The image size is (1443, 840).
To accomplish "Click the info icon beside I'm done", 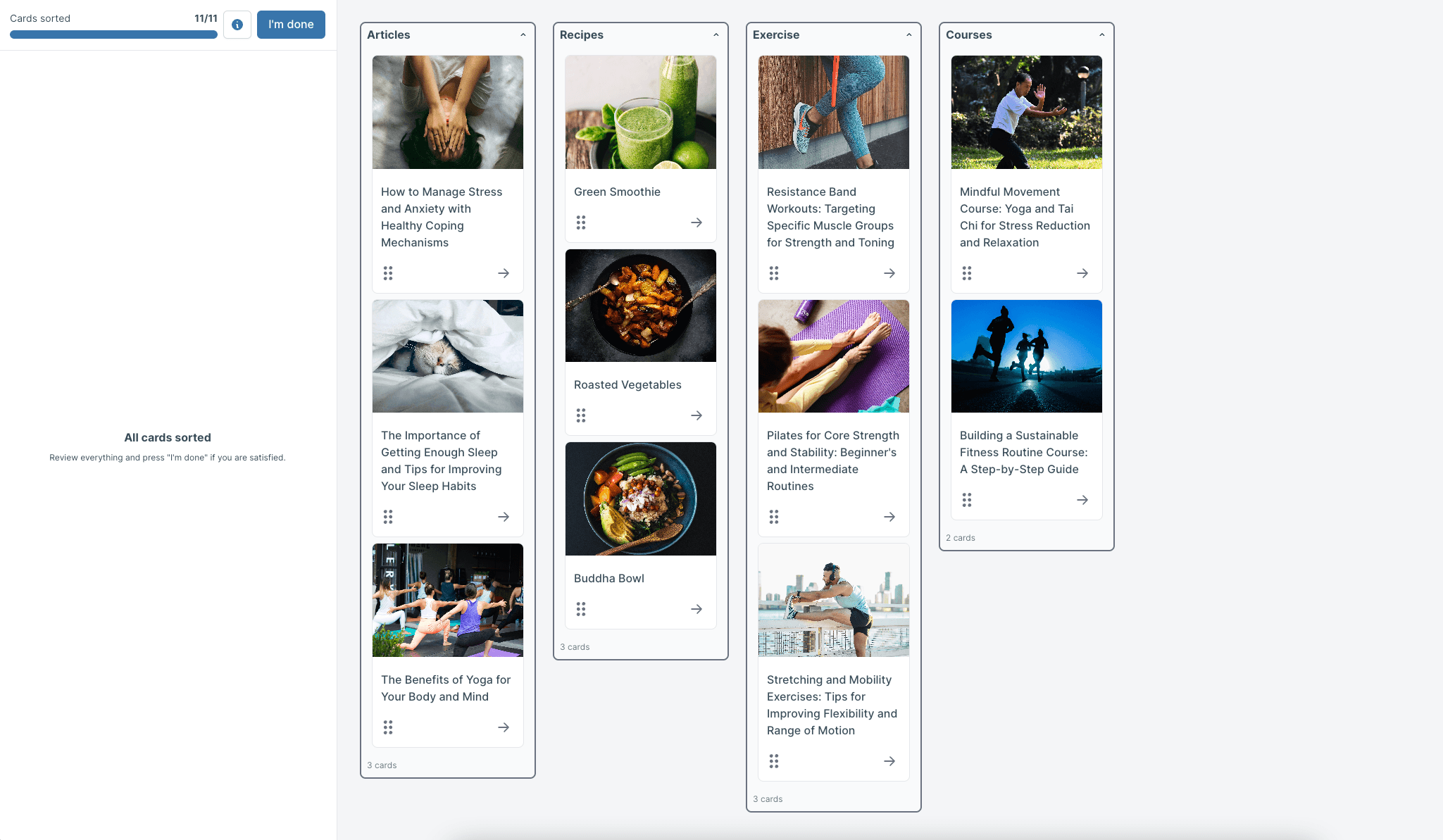I will pyautogui.click(x=237, y=25).
